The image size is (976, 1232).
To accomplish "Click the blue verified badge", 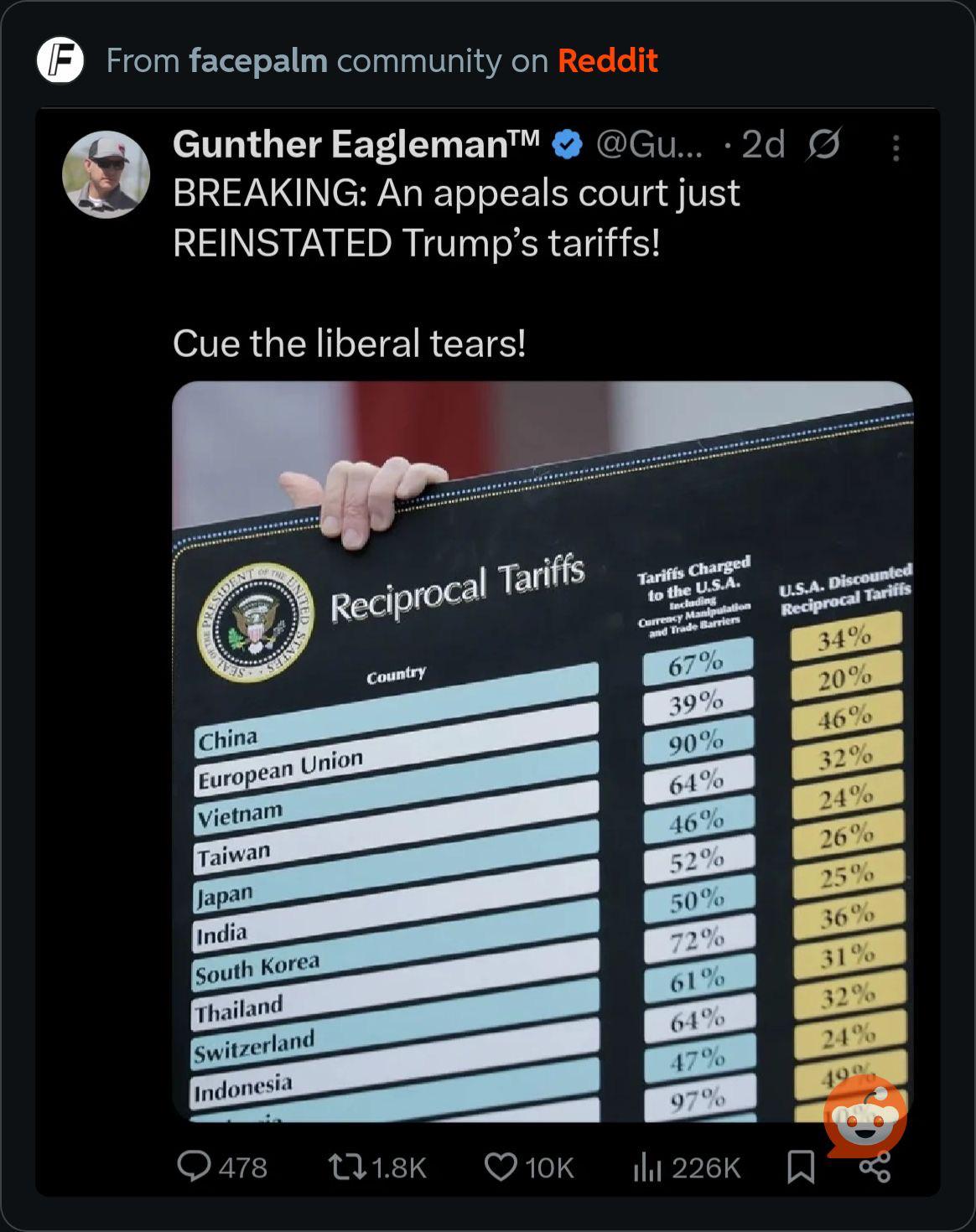I will coord(567,145).
